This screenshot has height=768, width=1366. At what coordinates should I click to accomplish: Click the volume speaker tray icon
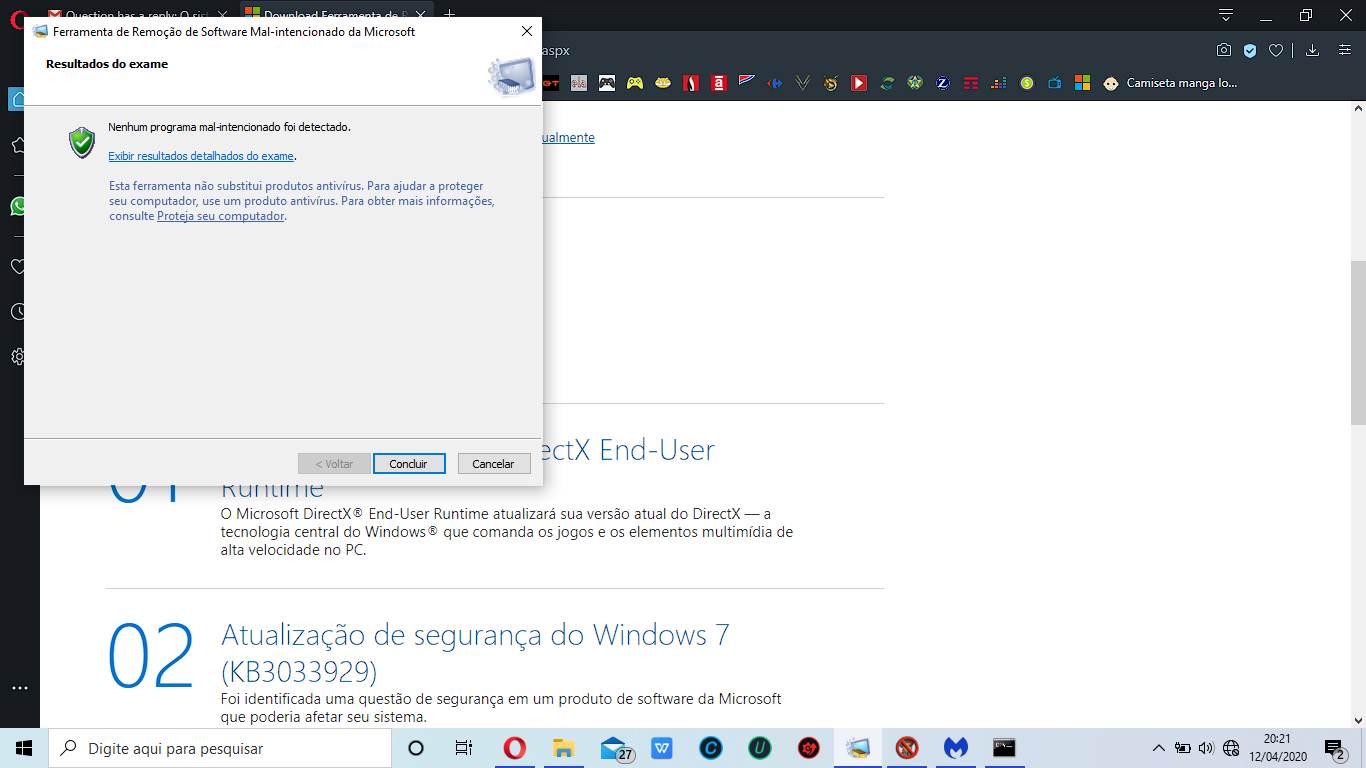pyautogui.click(x=1206, y=748)
